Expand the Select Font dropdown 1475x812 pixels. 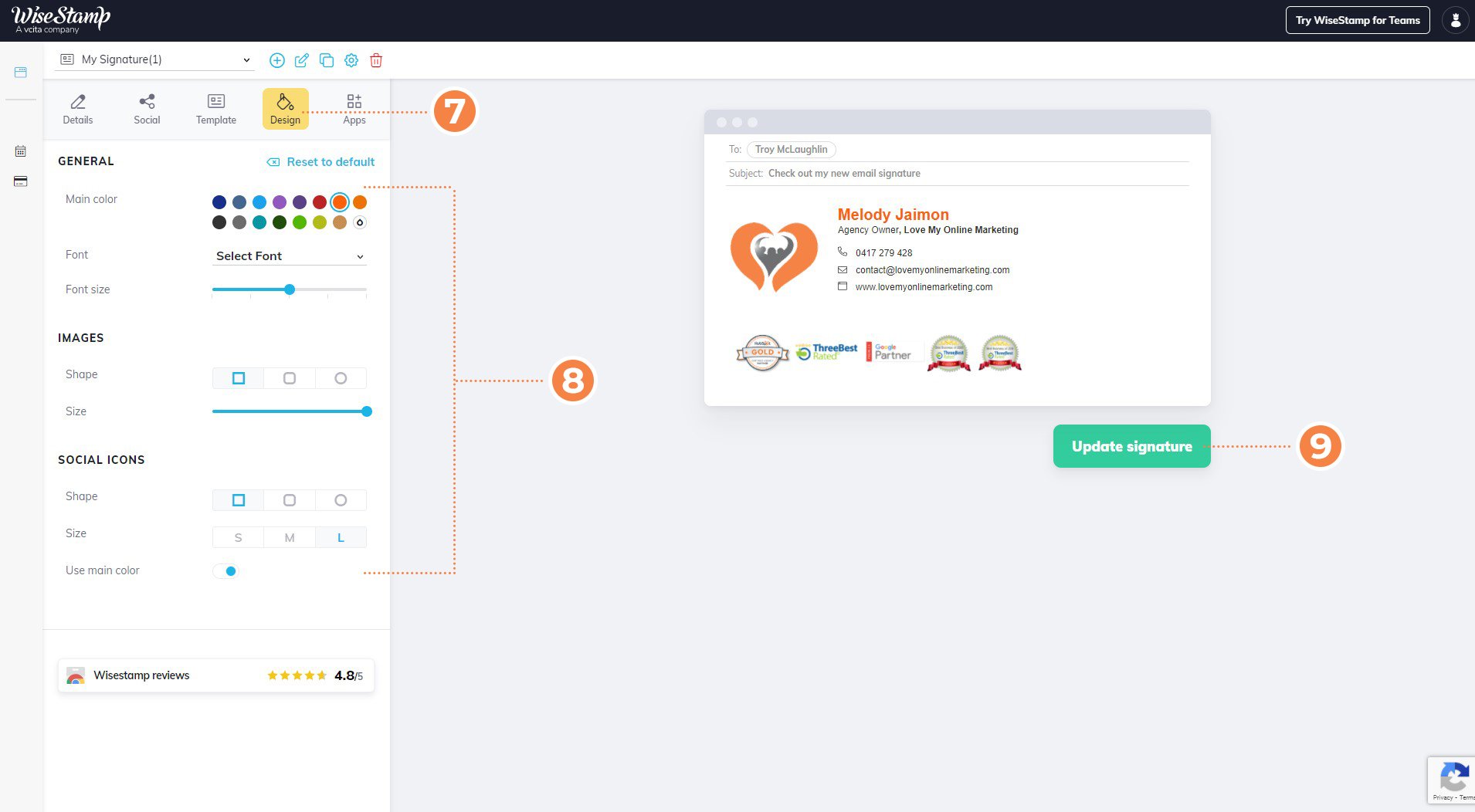289,256
